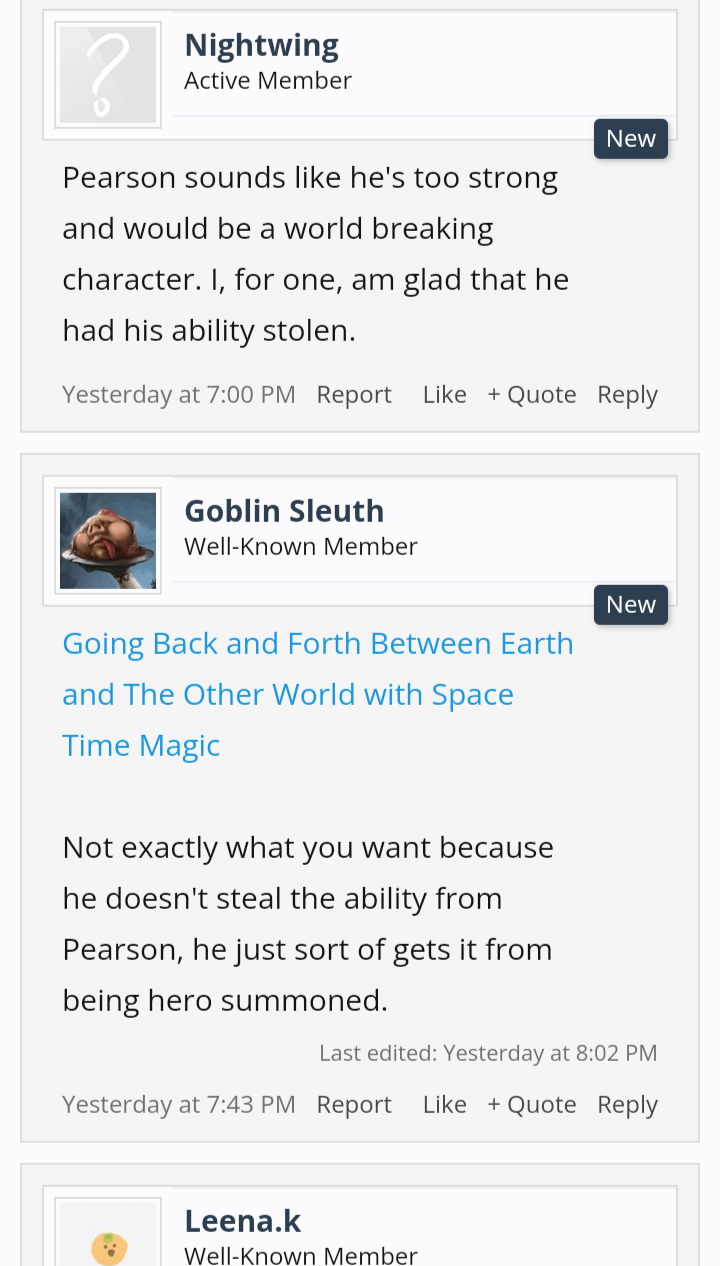Screen dimensions: 720x1266
Task: Open Leena.k's avatar image
Action: tap(108, 1240)
